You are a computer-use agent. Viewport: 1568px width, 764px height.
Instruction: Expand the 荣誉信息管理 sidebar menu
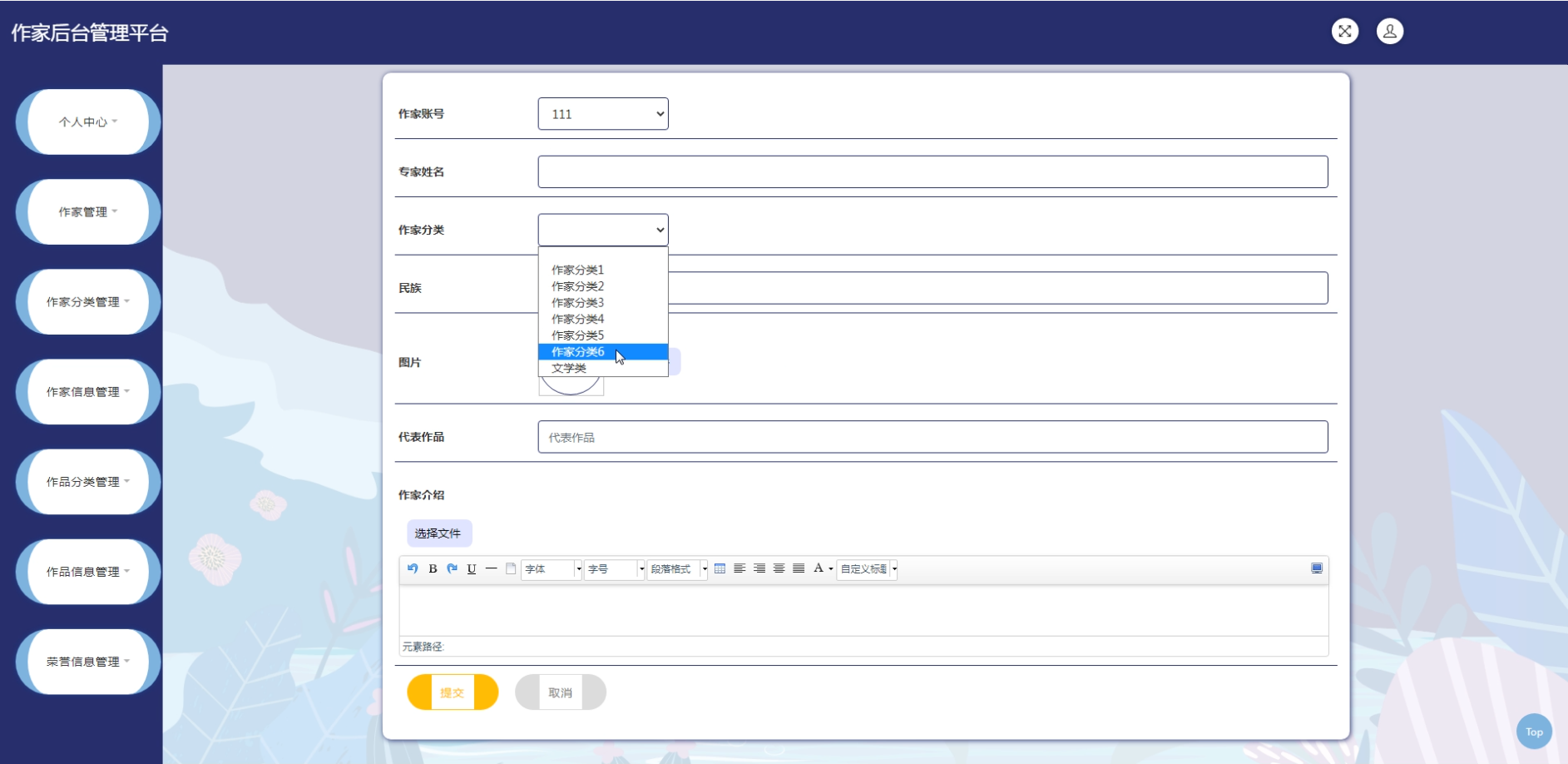pos(88,661)
